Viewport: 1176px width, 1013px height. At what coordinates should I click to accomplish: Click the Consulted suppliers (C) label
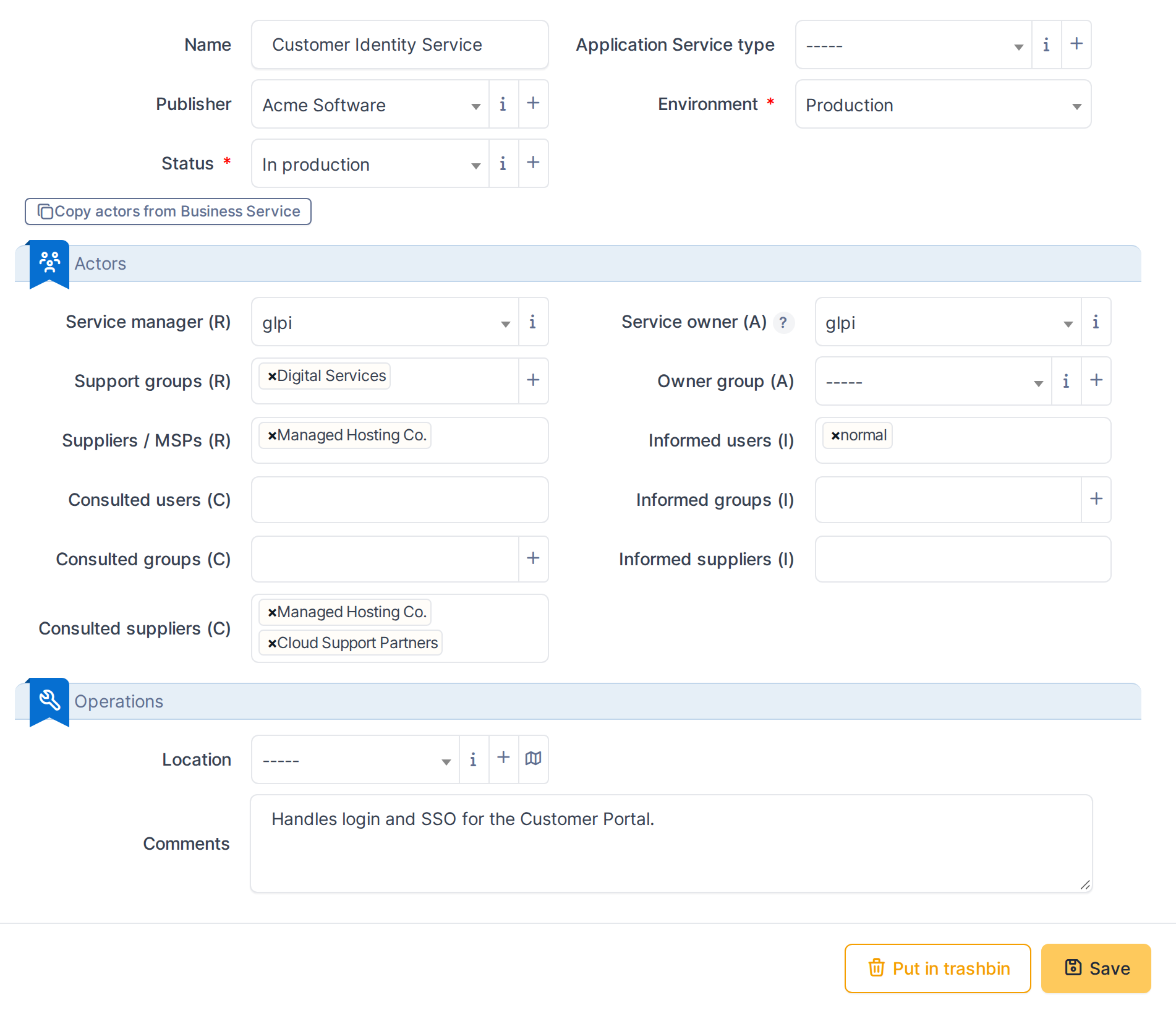click(135, 628)
